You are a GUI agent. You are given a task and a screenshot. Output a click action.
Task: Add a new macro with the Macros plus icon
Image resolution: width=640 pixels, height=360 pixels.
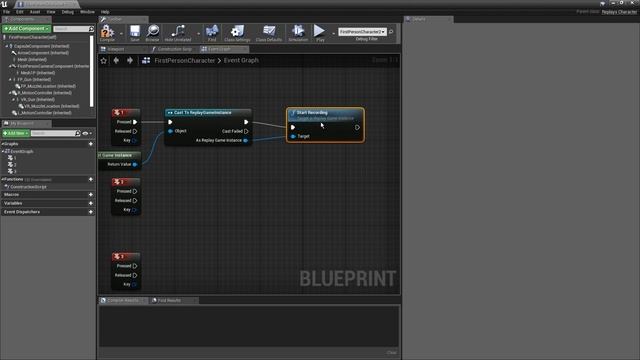point(91,195)
